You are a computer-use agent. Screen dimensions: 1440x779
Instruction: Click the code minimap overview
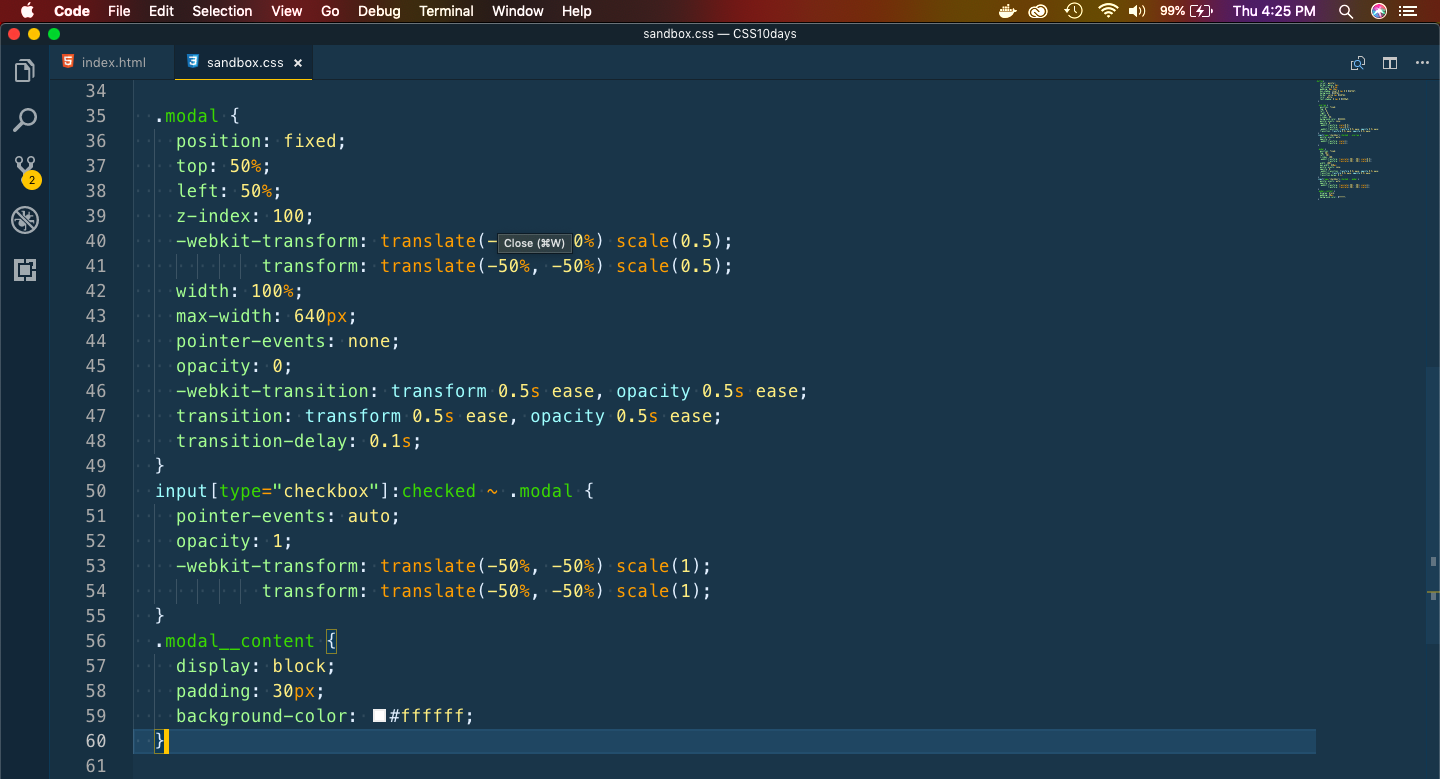tap(1347, 140)
